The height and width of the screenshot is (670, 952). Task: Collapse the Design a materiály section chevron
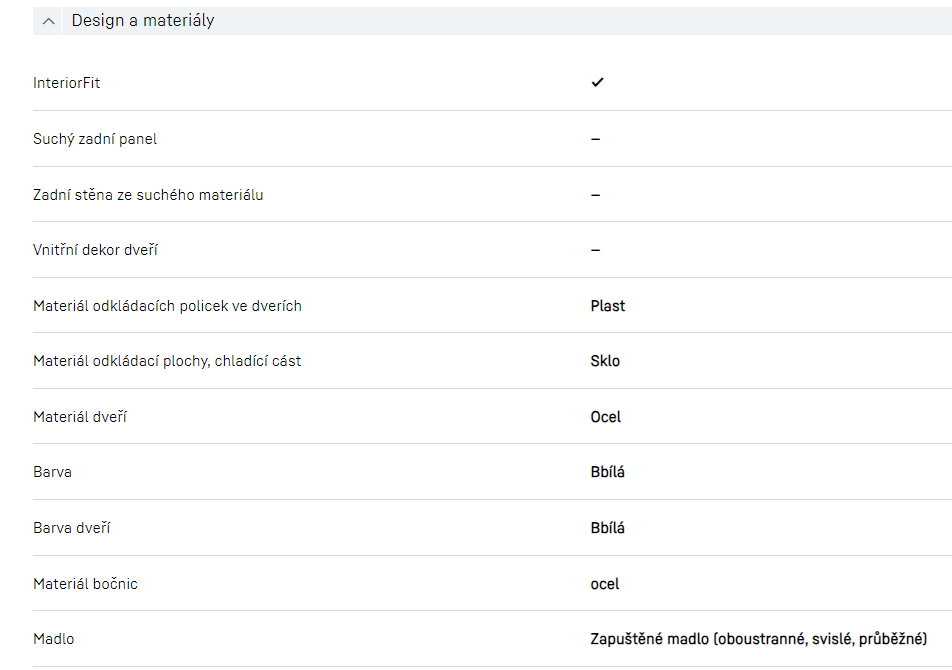[48, 21]
